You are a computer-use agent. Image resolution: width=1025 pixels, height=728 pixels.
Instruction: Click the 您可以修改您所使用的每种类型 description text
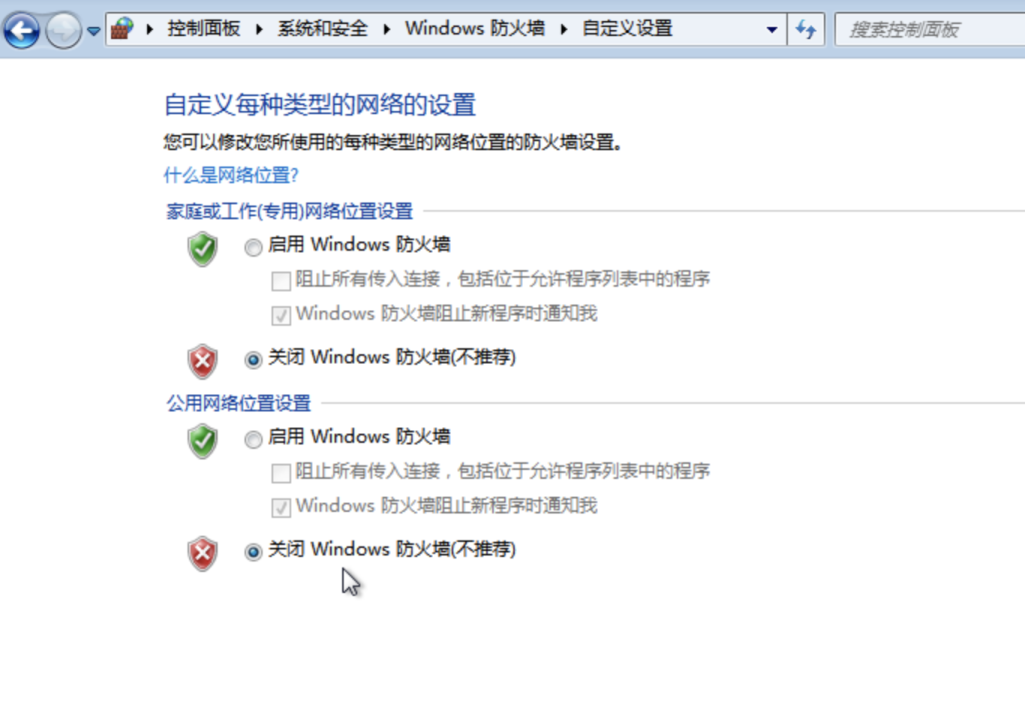tap(393, 142)
